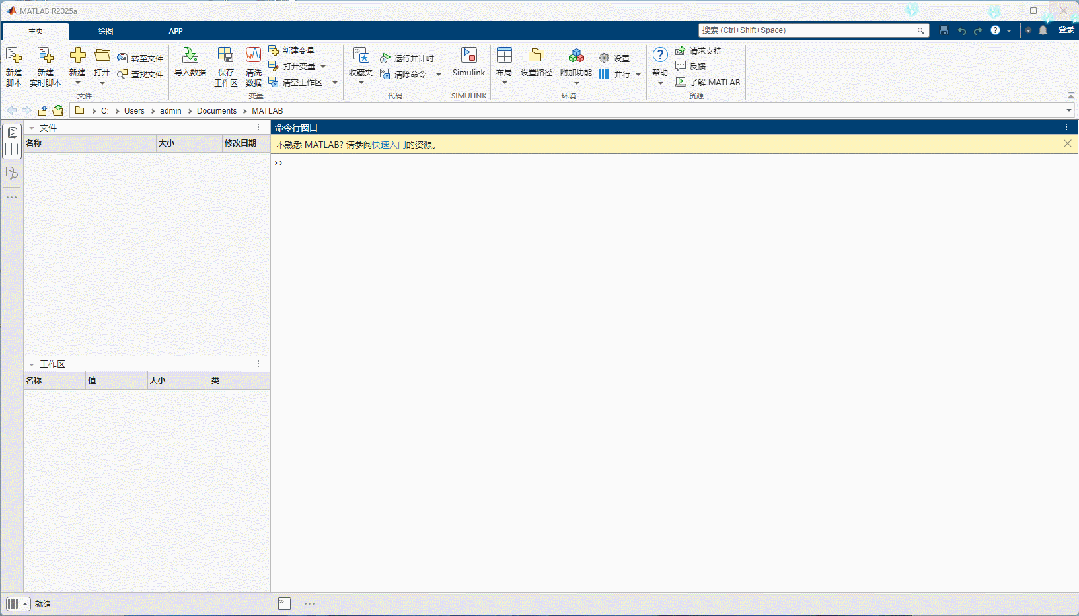
Task: Click Run and Time (运行并计时)
Action: pos(407,58)
